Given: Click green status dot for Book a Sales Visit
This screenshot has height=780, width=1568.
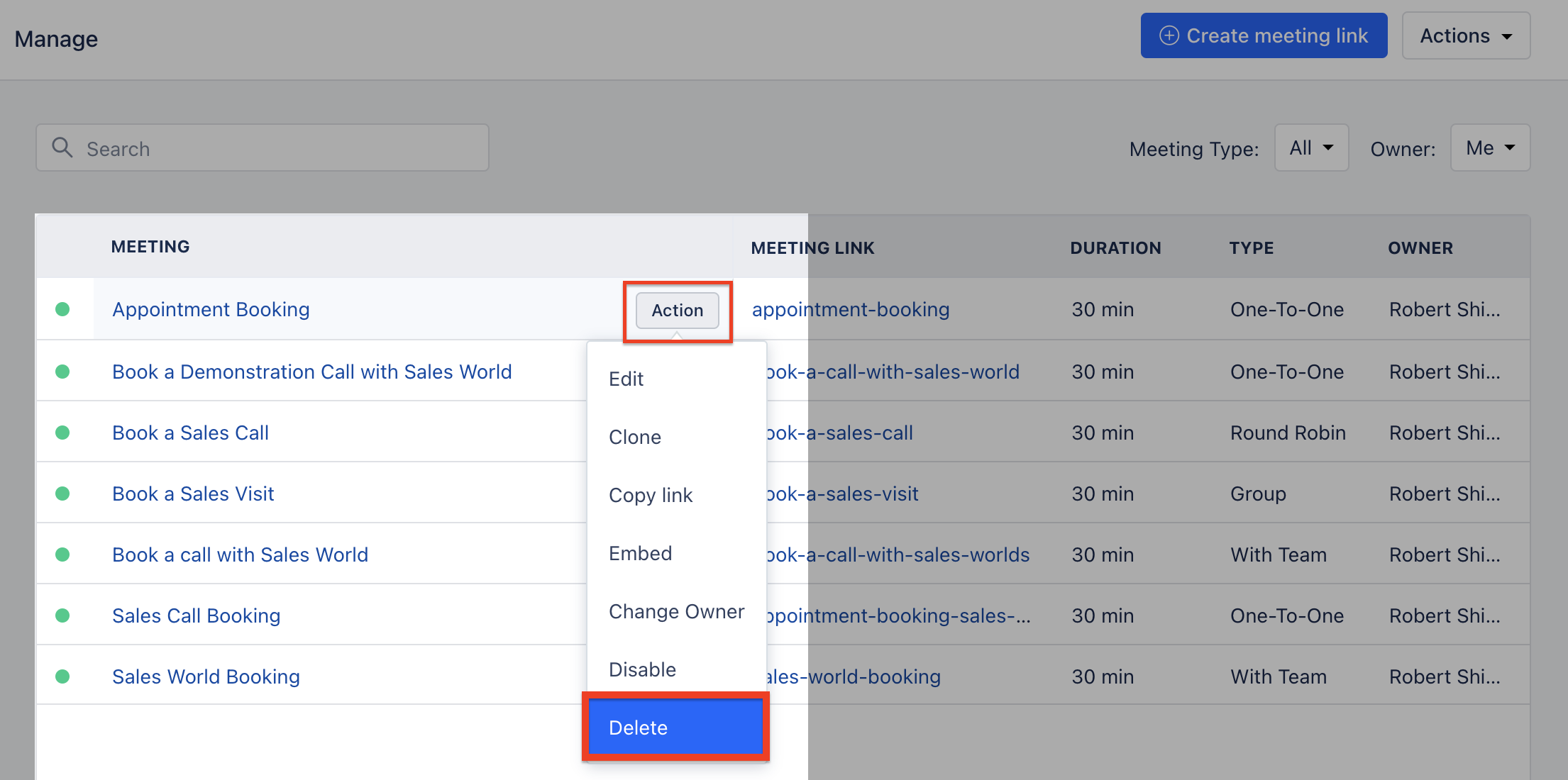Looking at the screenshot, I should click(x=62, y=494).
